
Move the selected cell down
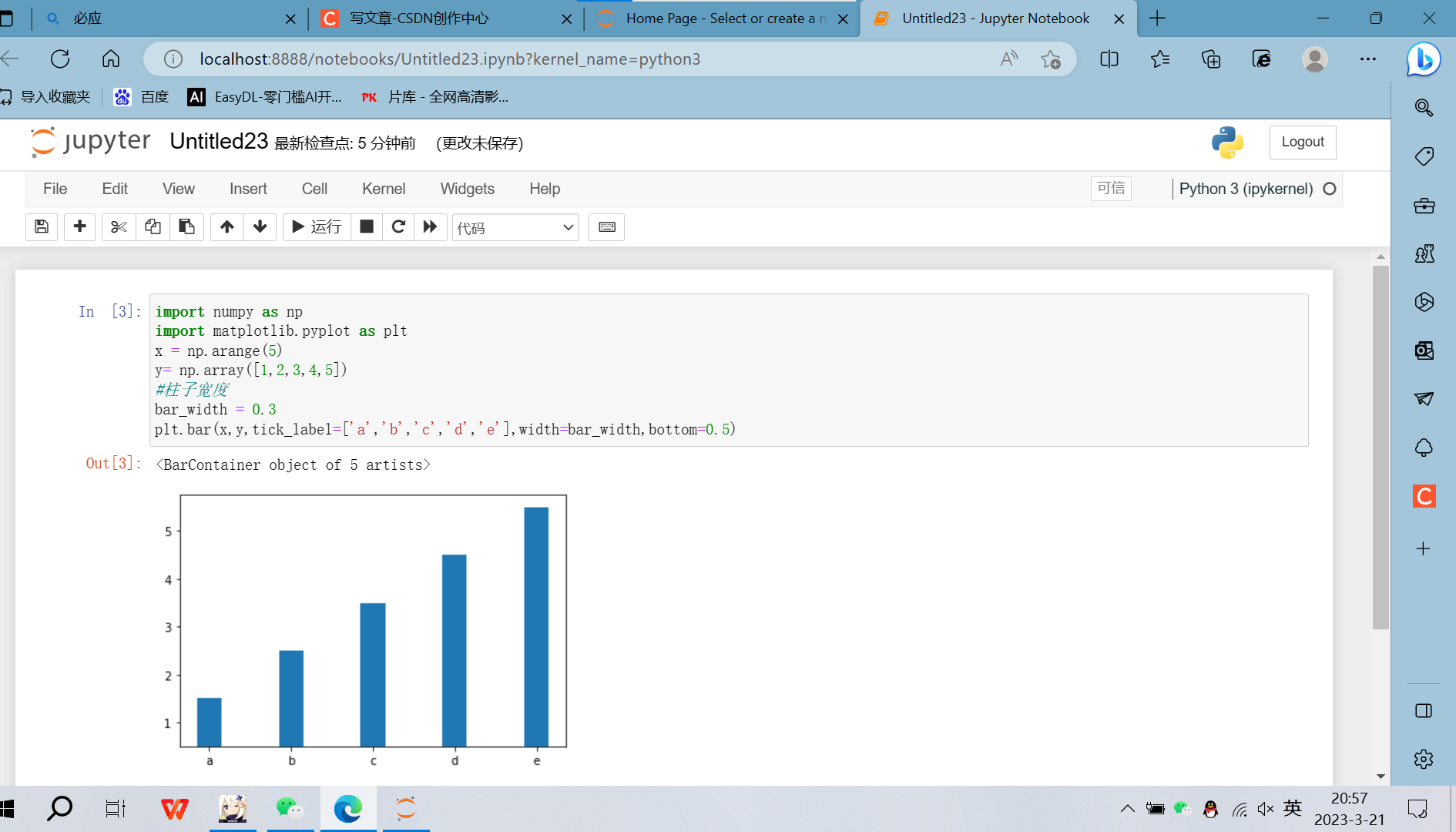[x=260, y=226]
